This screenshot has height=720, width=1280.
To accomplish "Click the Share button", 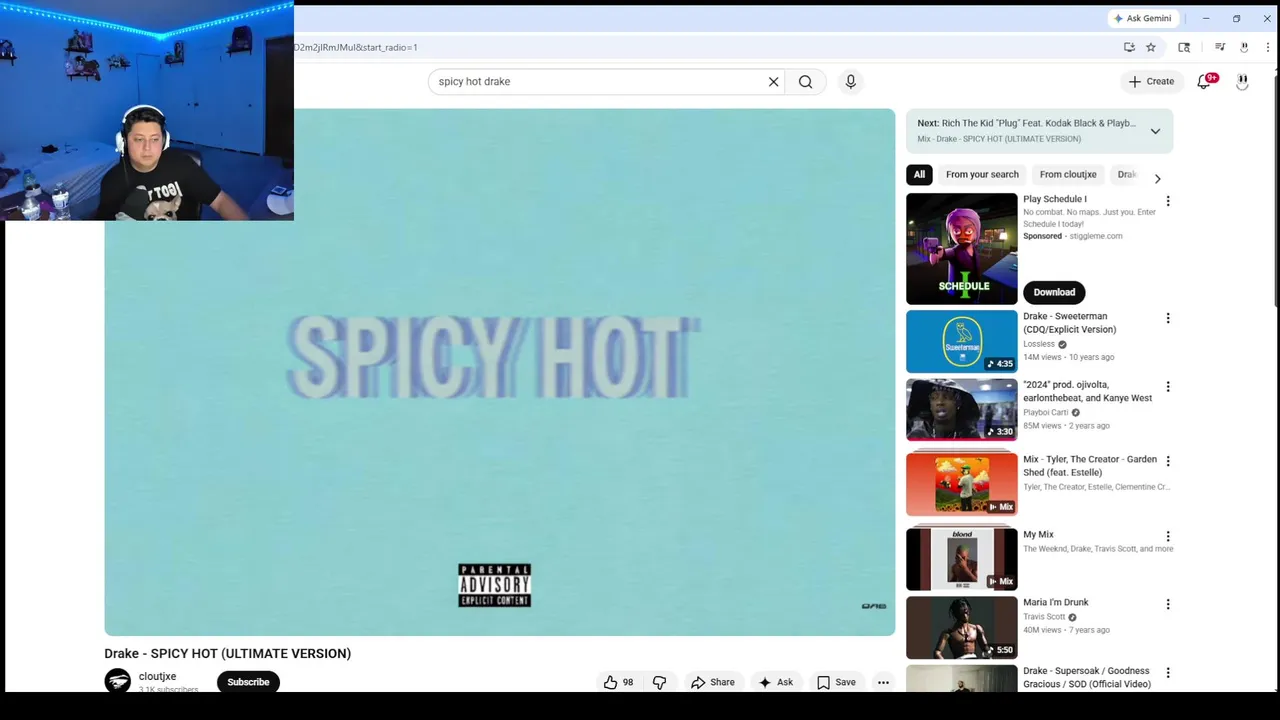I will pos(713,682).
